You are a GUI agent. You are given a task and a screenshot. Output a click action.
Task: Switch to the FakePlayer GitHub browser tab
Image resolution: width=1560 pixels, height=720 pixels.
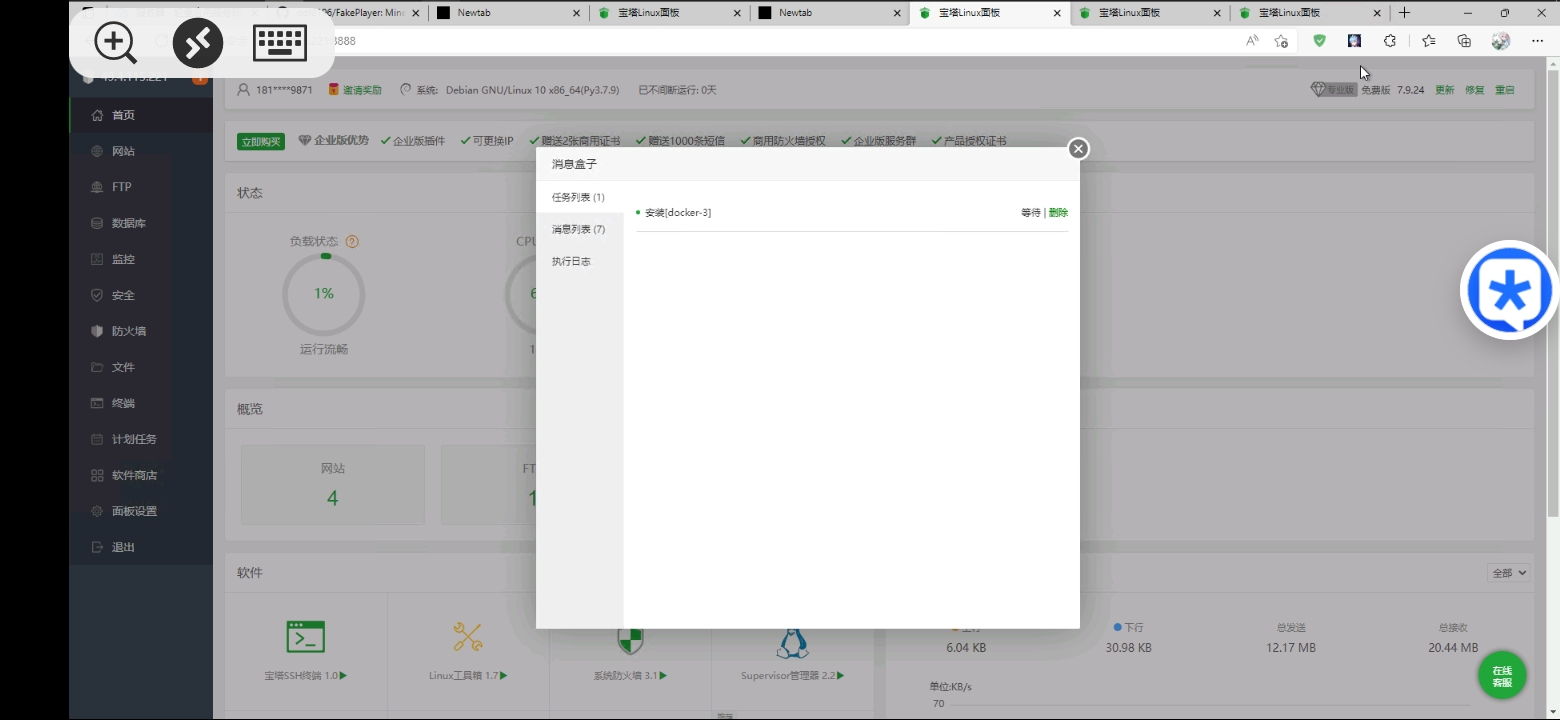pyautogui.click(x=348, y=13)
